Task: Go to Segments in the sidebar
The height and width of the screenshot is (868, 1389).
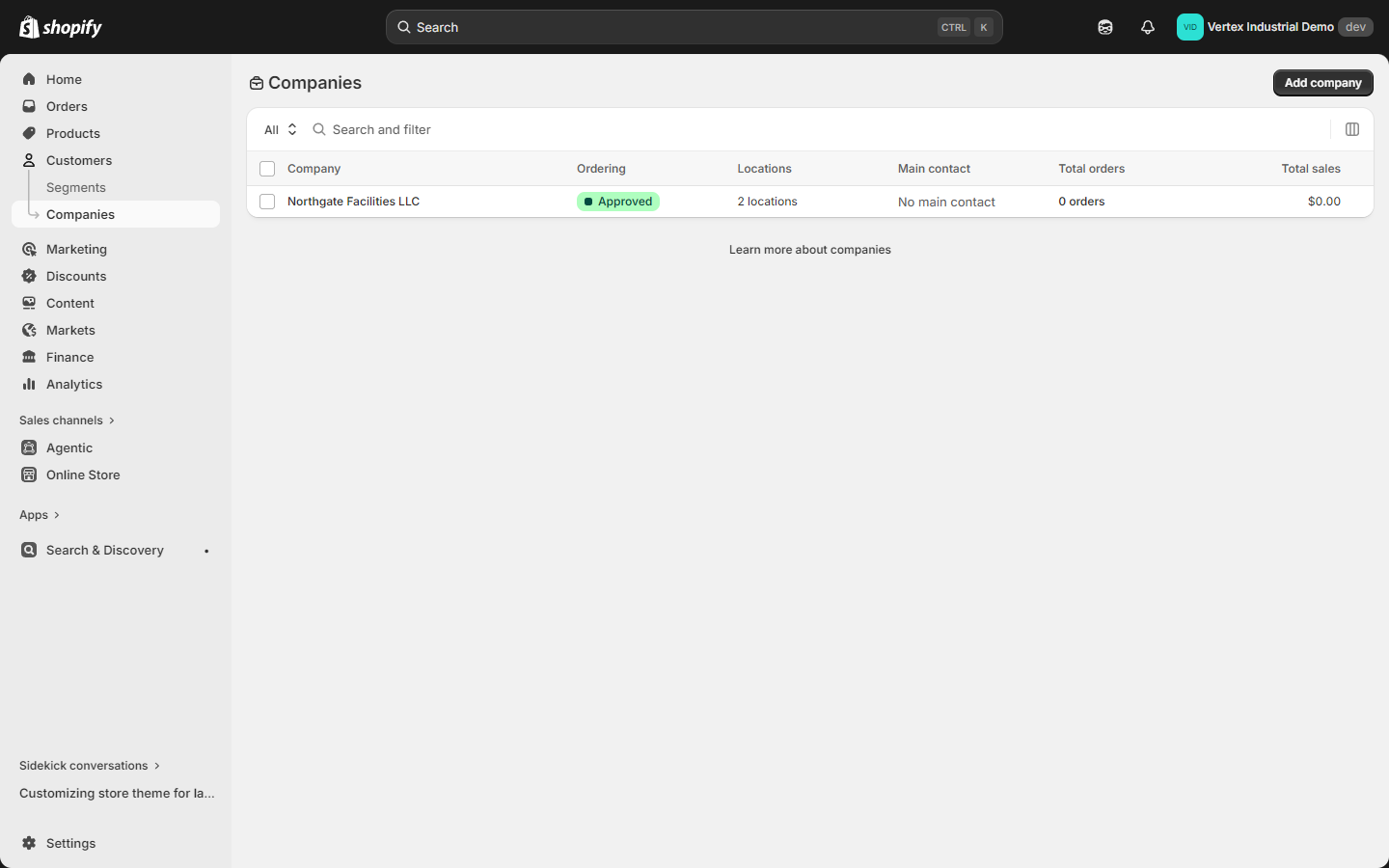Action: click(76, 187)
